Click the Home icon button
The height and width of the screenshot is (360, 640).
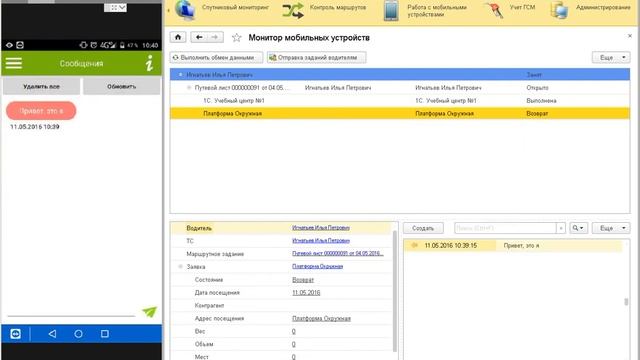click(178, 37)
